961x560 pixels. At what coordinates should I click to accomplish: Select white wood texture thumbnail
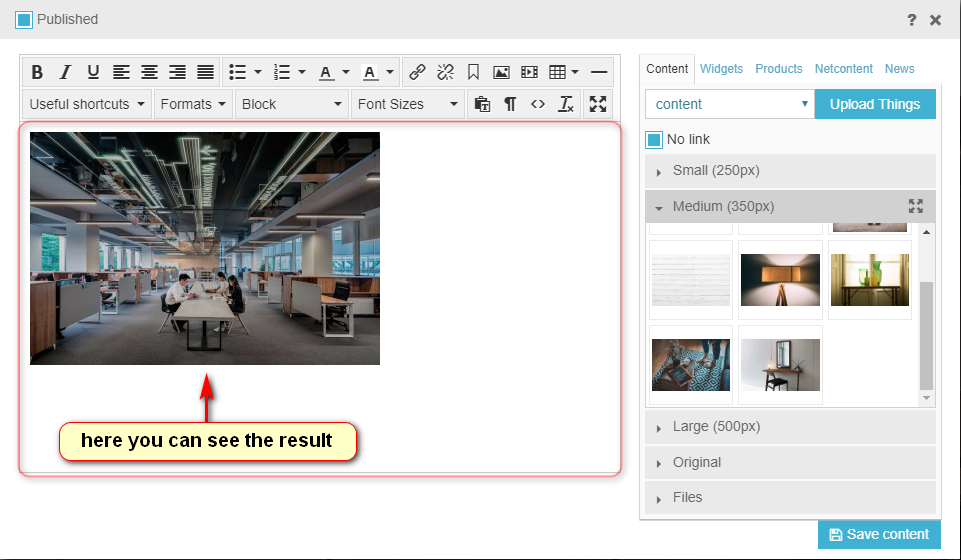tap(691, 280)
